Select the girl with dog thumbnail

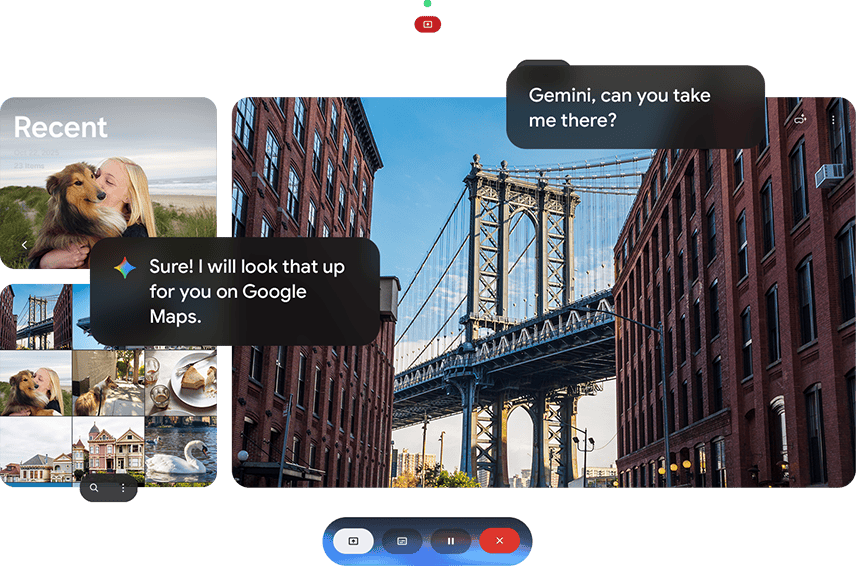(x=35, y=382)
